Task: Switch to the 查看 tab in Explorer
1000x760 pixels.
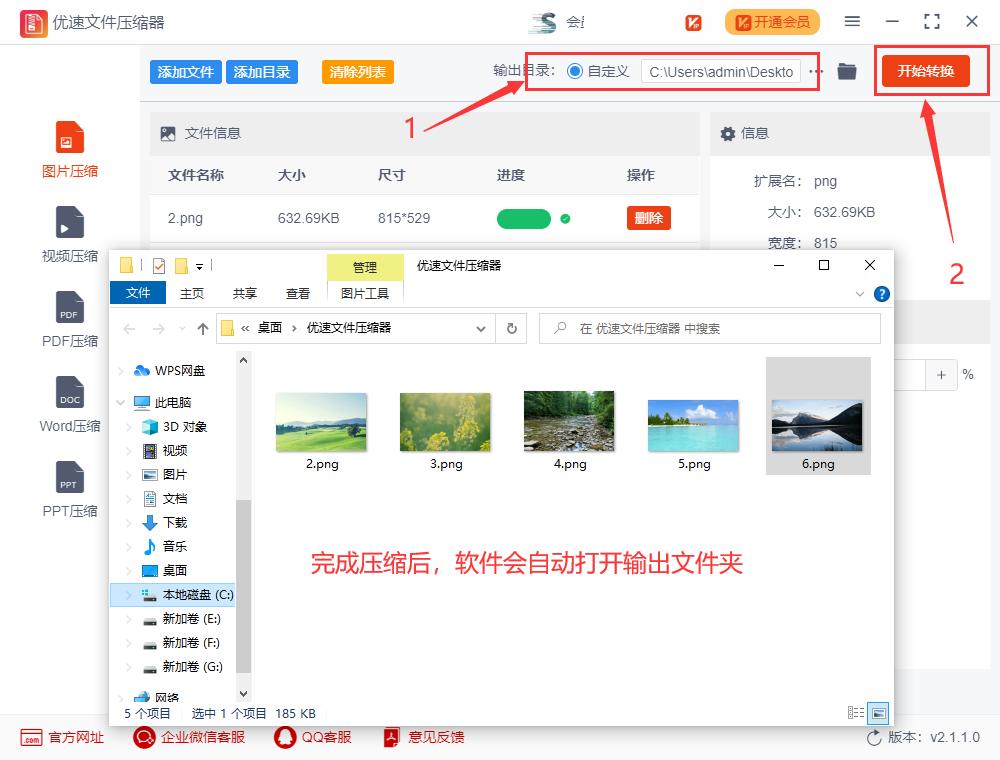Action: [297, 293]
